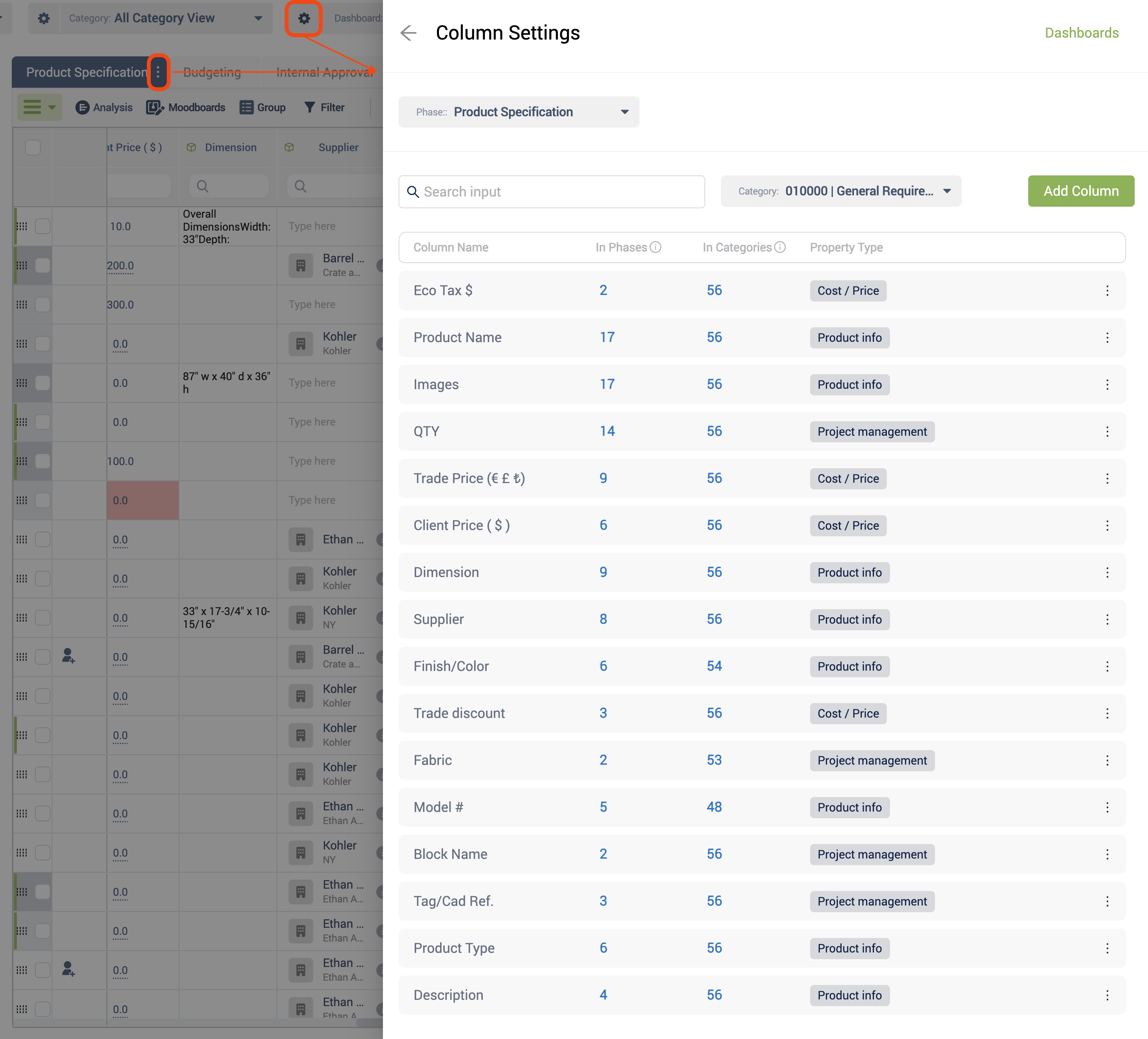Click the Cost / Price tag on Eco Tax row
Screen dimensions: 1148x1039
click(848, 291)
